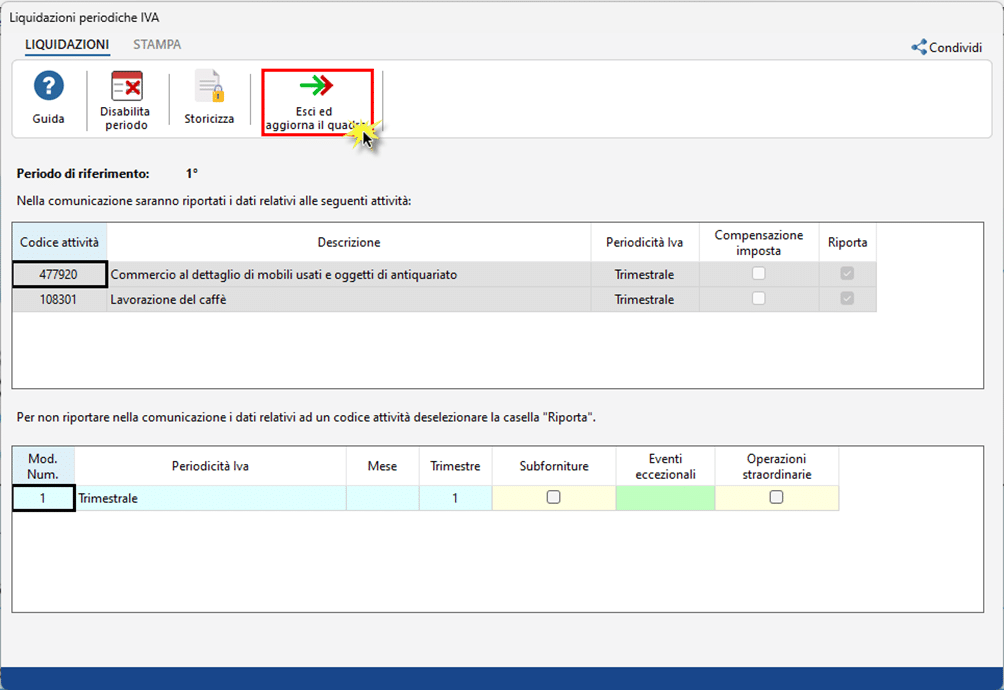Toggle Riporta checkbox for activity 477920

click(847, 274)
